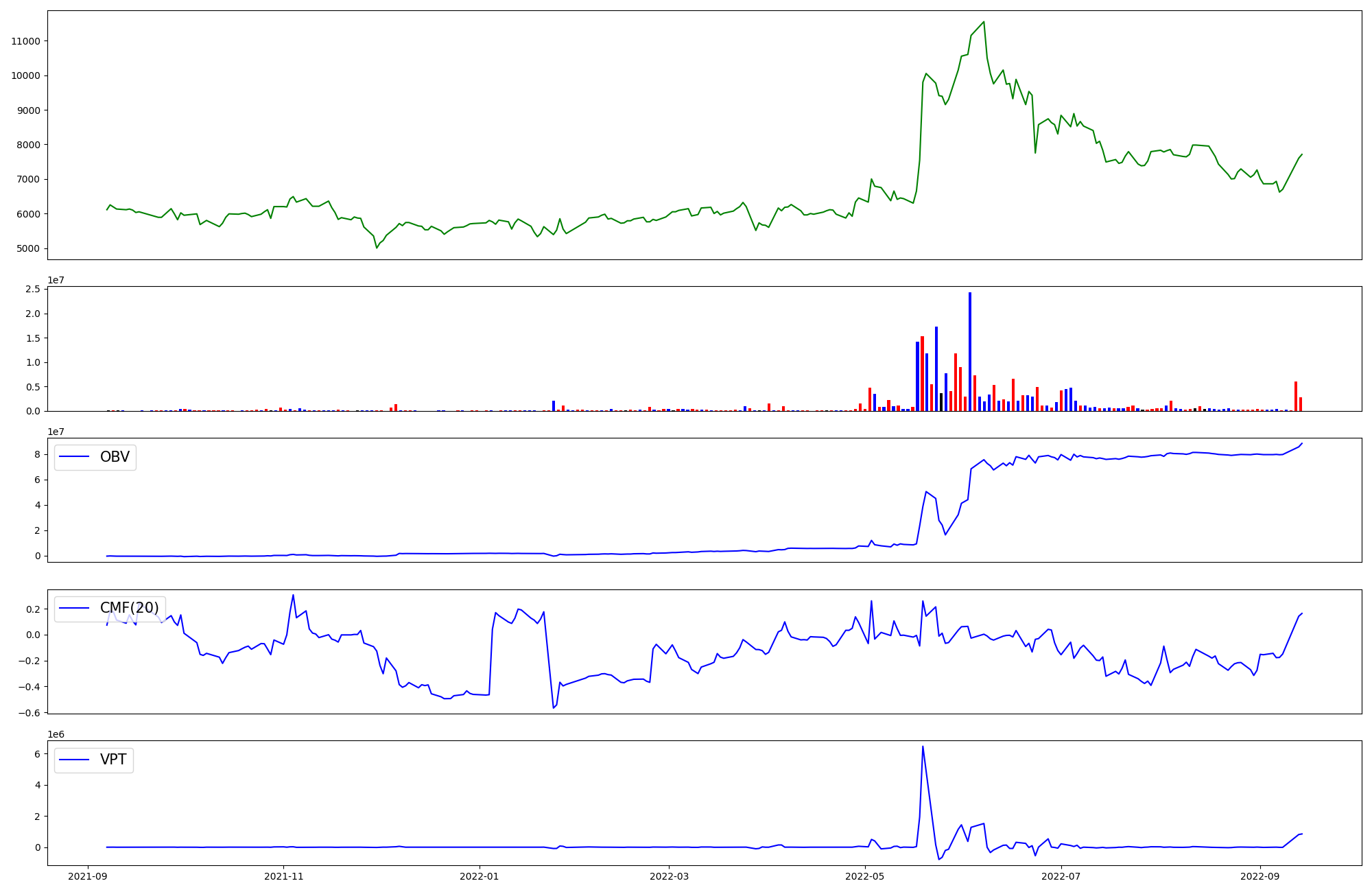Image resolution: width=1372 pixels, height=892 pixels.
Task: Click the 2021-11 x-axis date label
Action: coord(283,876)
